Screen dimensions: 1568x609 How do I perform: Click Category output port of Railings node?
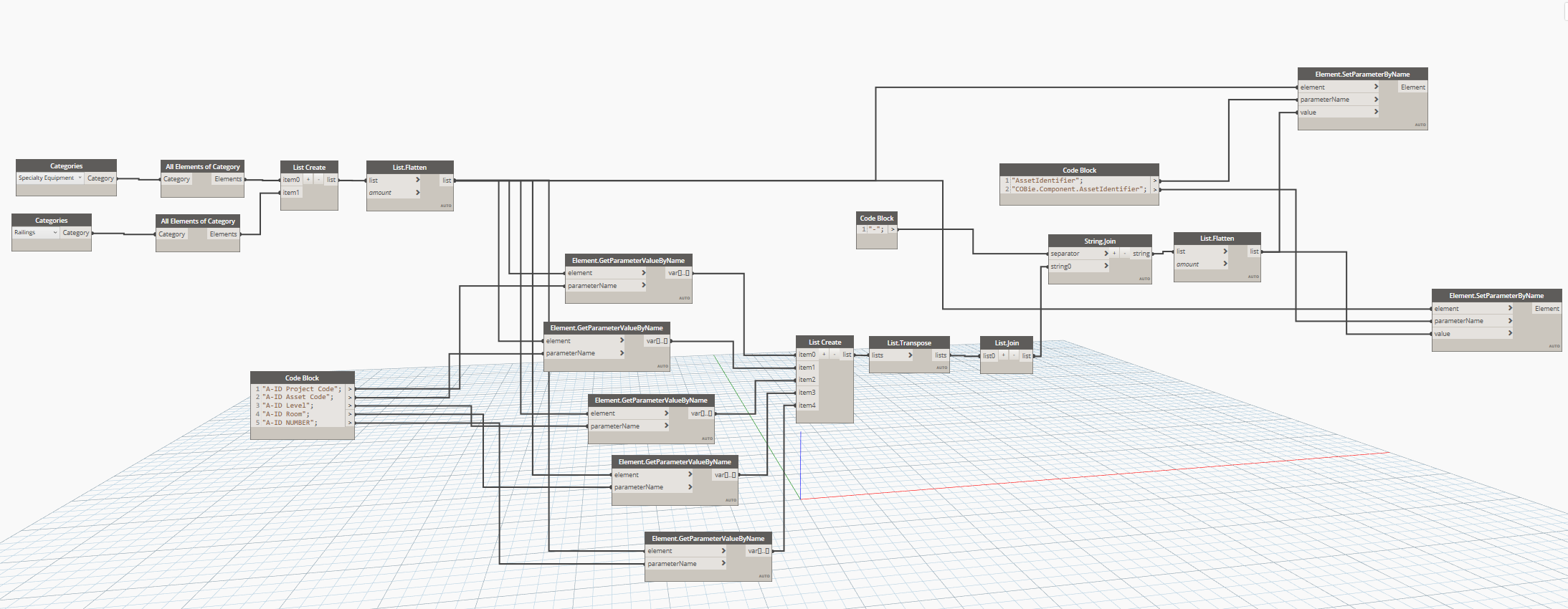(76, 233)
